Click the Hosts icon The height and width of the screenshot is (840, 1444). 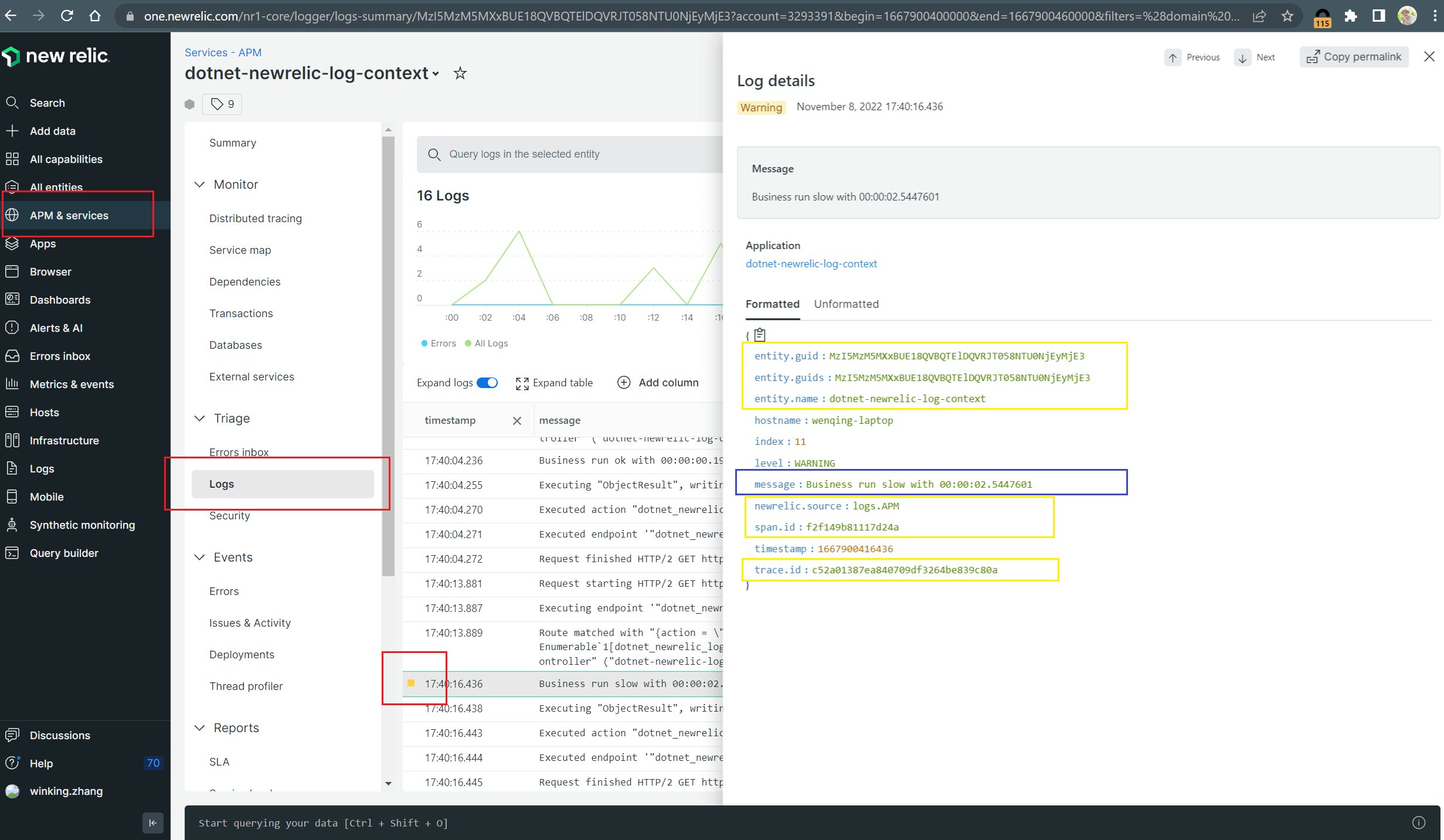[x=12, y=412]
